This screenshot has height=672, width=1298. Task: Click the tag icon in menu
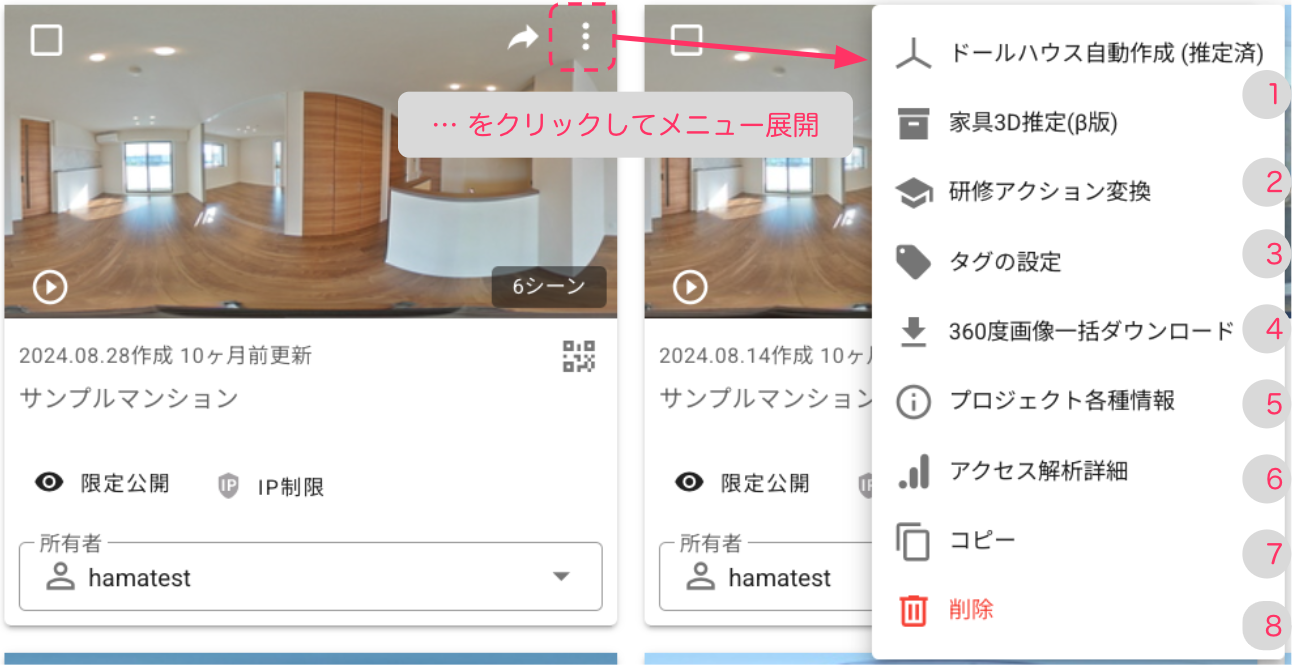tap(913, 262)
